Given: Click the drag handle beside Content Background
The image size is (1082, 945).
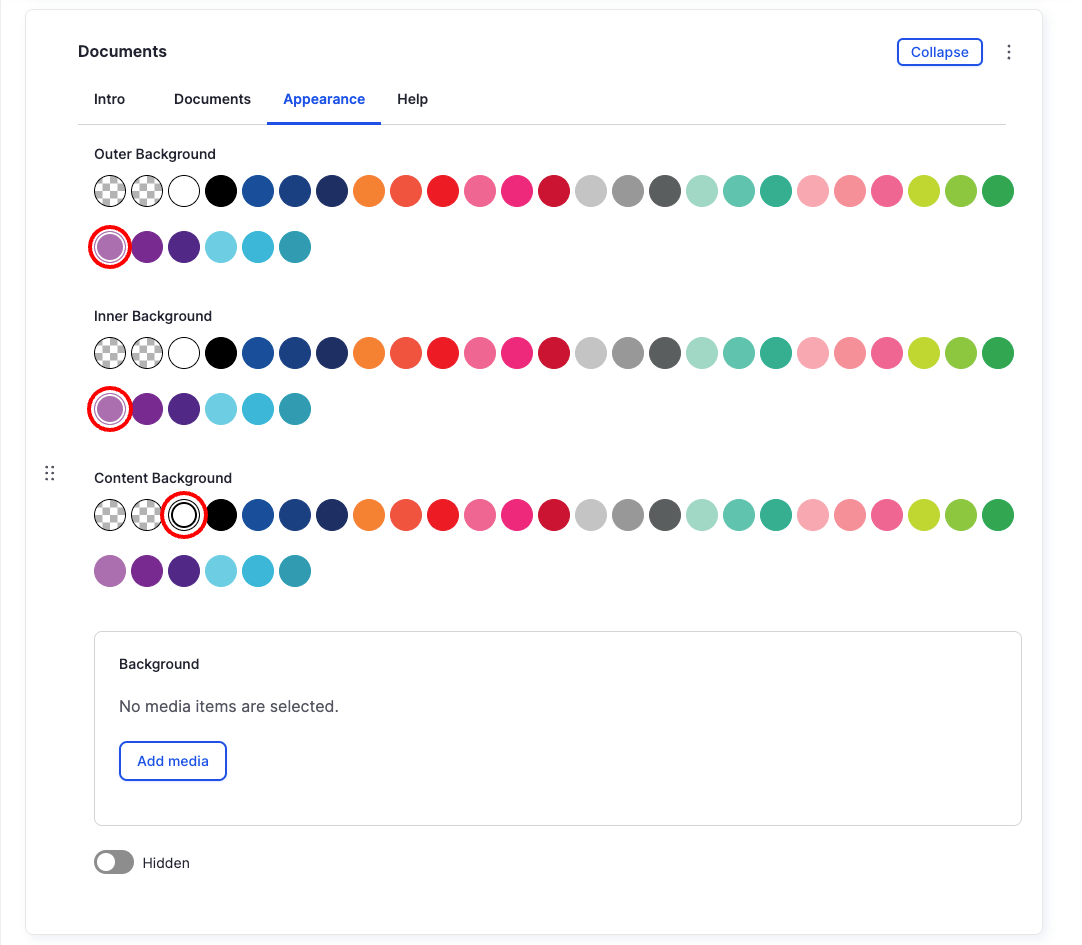Looking at the screenshot, I should pos(50,473).
